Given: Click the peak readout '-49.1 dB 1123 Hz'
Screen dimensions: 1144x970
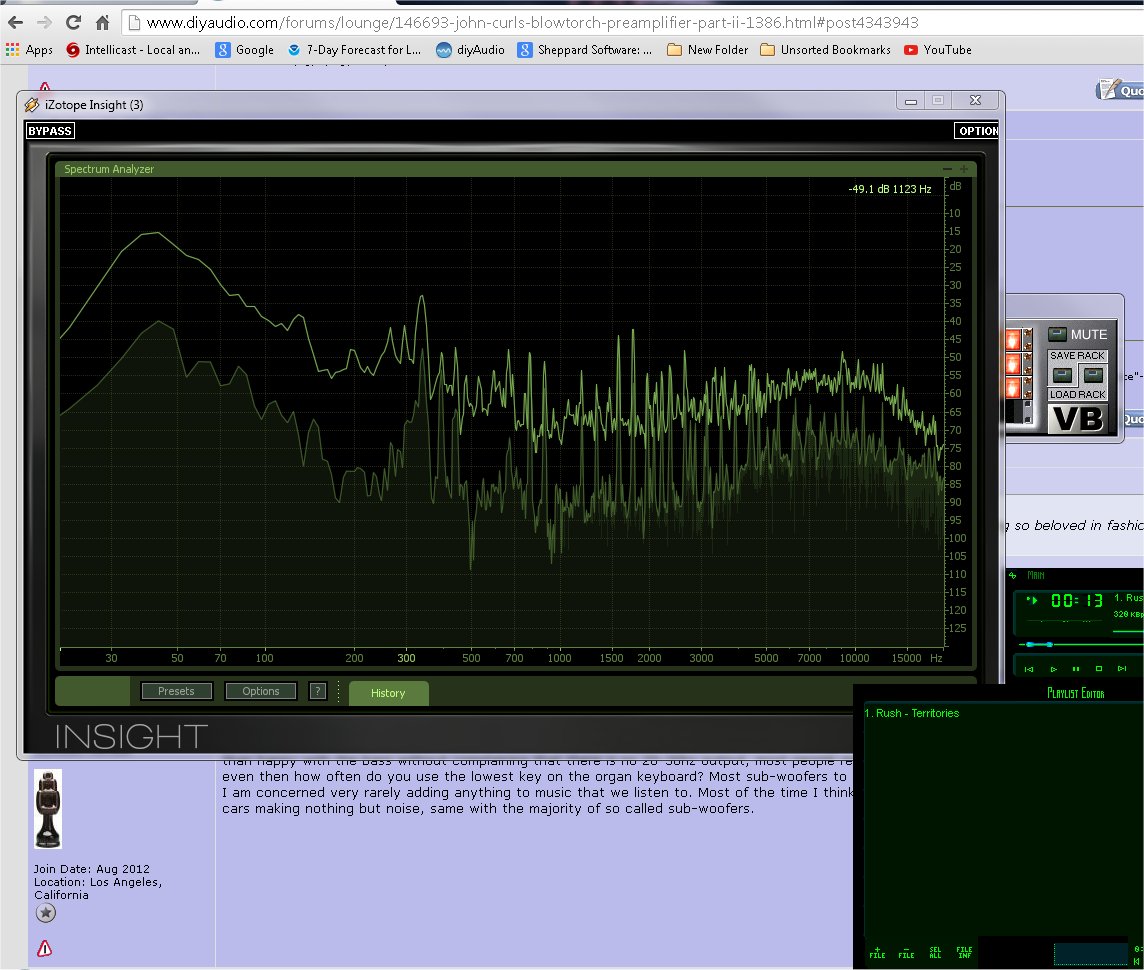Looking at the screenshot, I should [889, 189].
